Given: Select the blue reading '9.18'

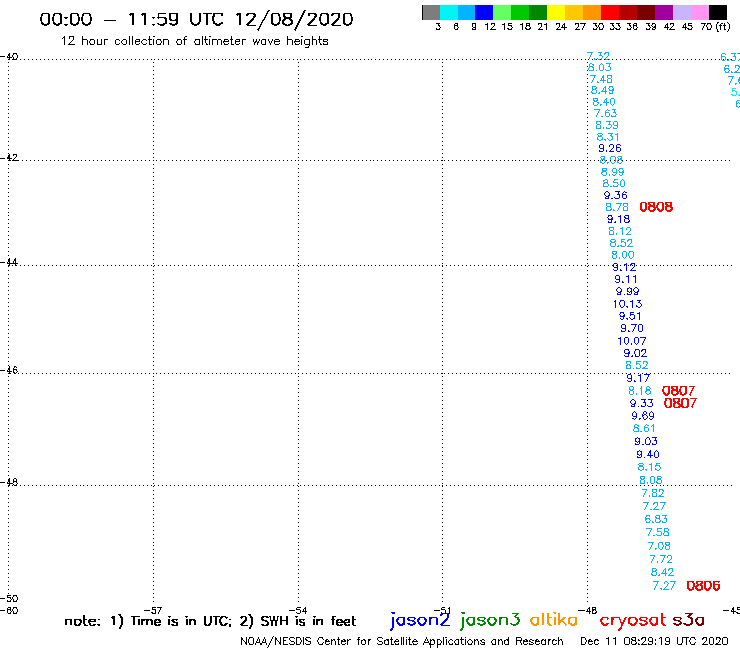Looking at the screenshot, I should pos(618,219).
